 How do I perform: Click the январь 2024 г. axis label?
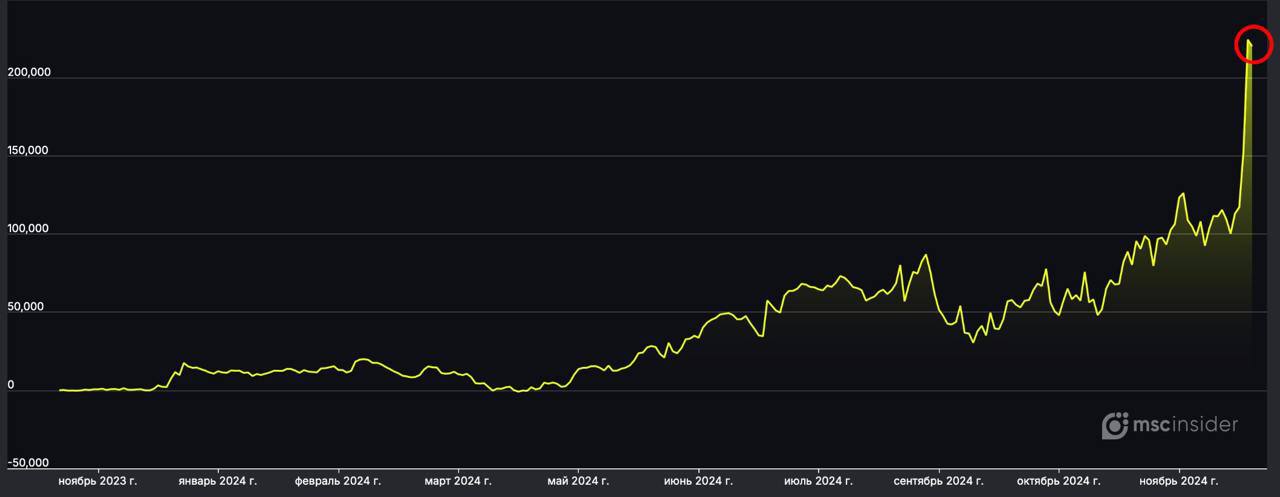pyautogui.click(x=218, y=482)
